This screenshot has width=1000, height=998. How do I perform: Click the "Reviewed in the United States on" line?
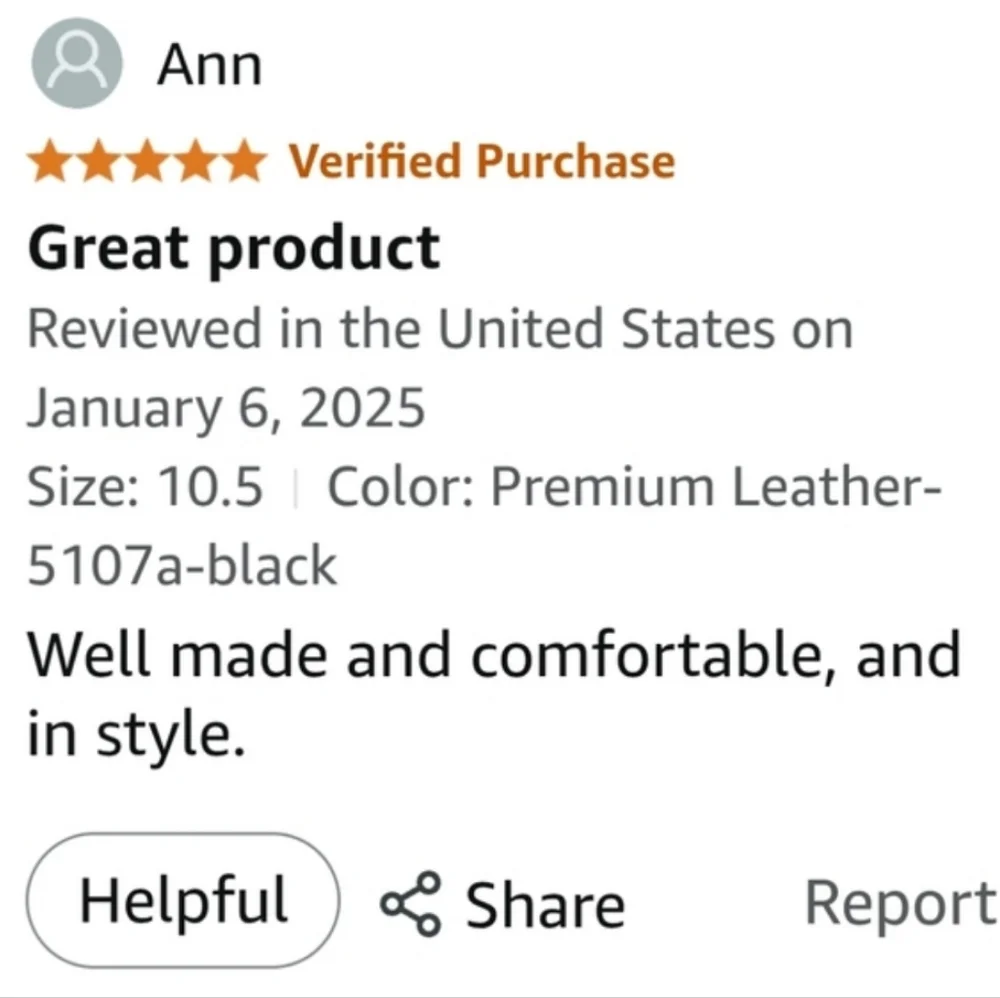pyautogui.click(x=440, y=329)
